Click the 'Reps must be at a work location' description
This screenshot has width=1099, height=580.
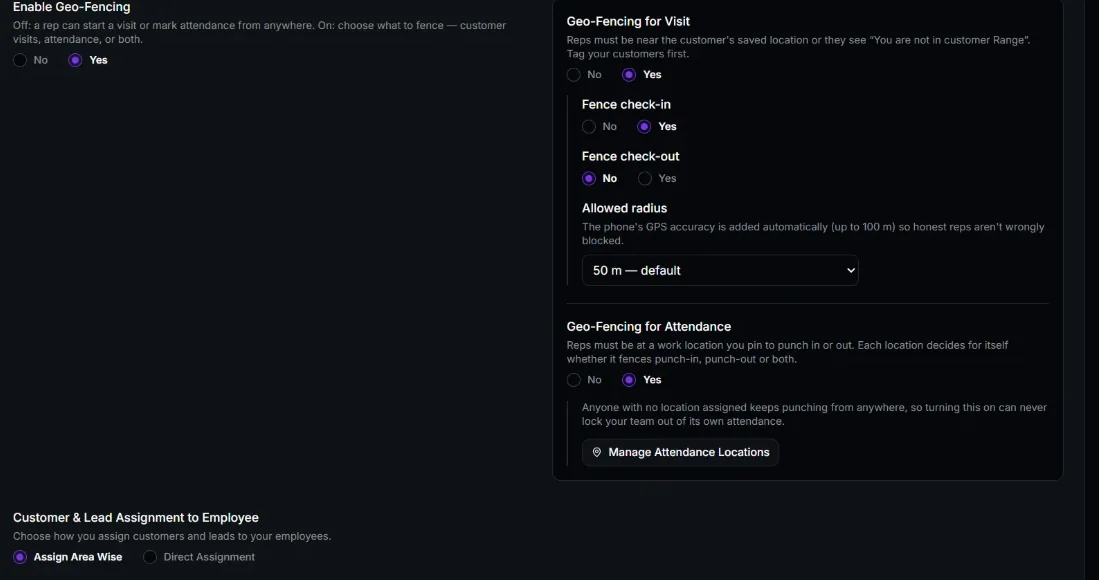pos(787,352)
